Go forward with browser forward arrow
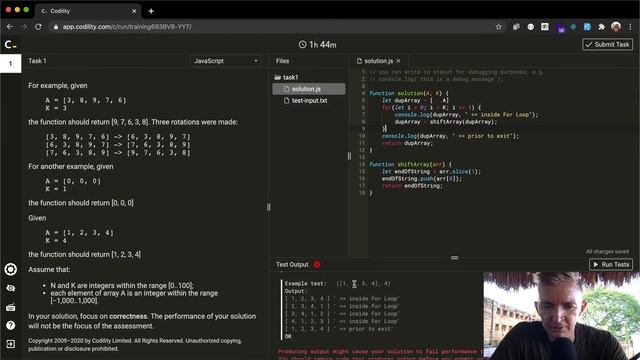 coord(24,27)
